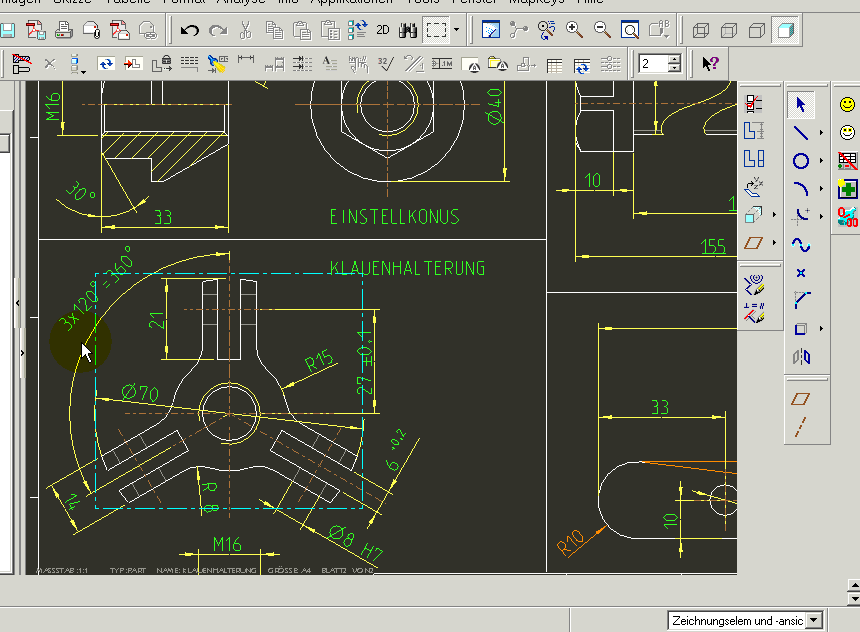The width and height of the screenshot is (860, 632).
Task: Click the move to sheet icon
Action: tap(133, 64)
